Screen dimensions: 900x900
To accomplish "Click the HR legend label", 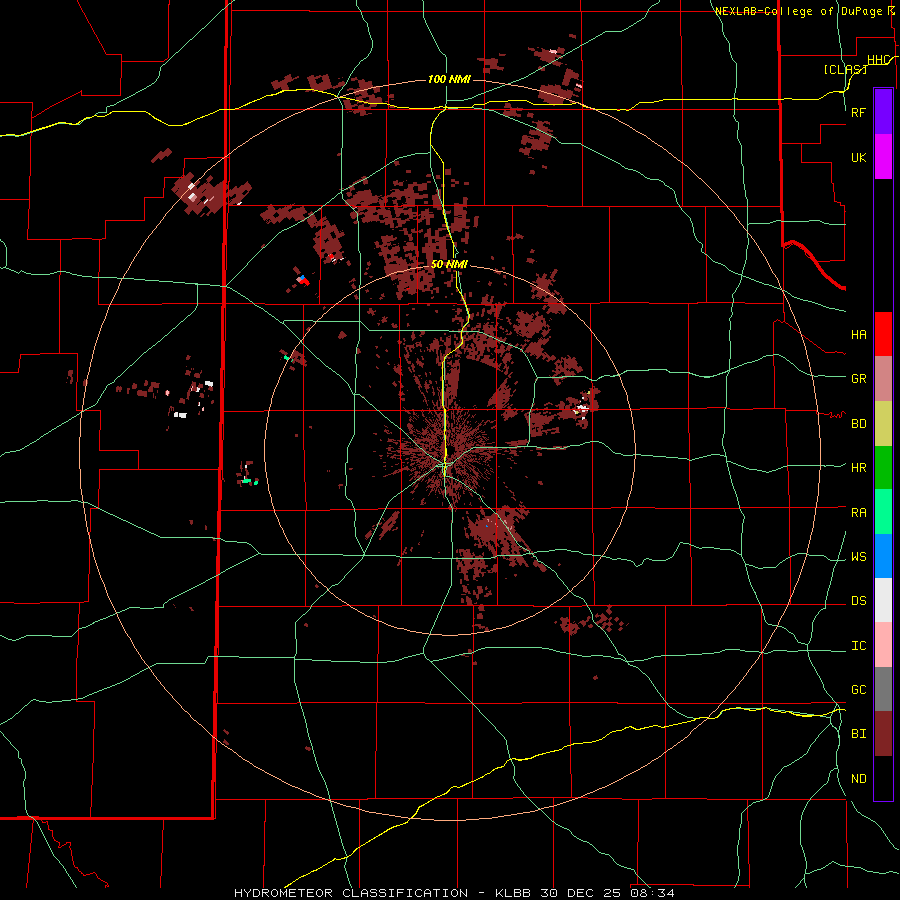I will [858, 468].
